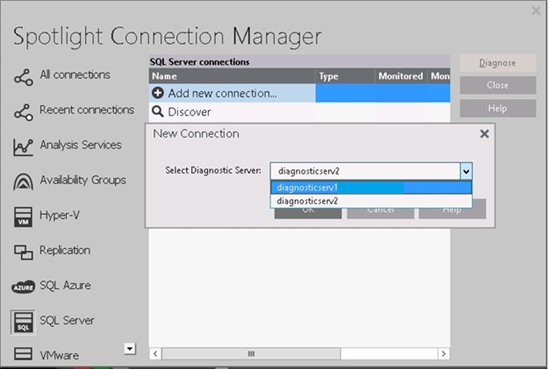Open the All connections category
The image size is (550, 369).
click(75, 75)
